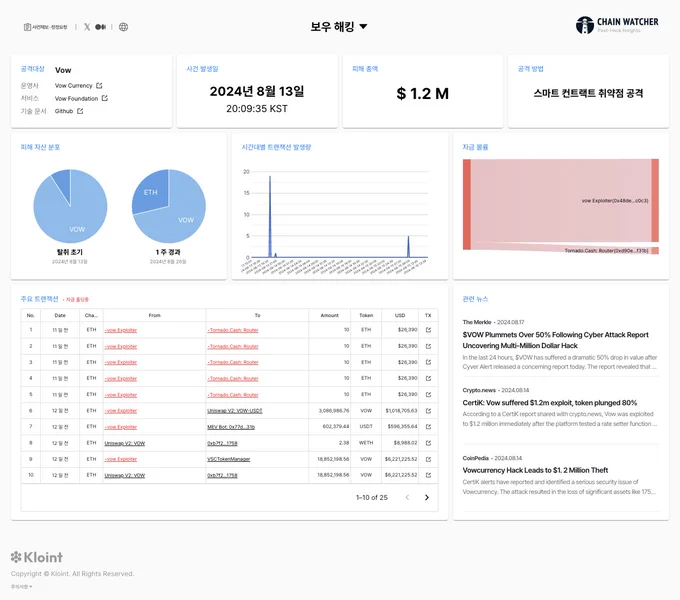Screen dimensions: 680x600
Task: Click the Kloint logo in footer
Action: click(x=37, y=557)
